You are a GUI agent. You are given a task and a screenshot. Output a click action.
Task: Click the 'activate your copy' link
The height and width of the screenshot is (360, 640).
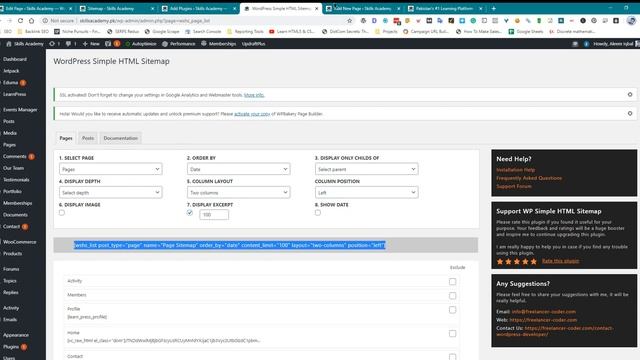click(x=252, y=114)
